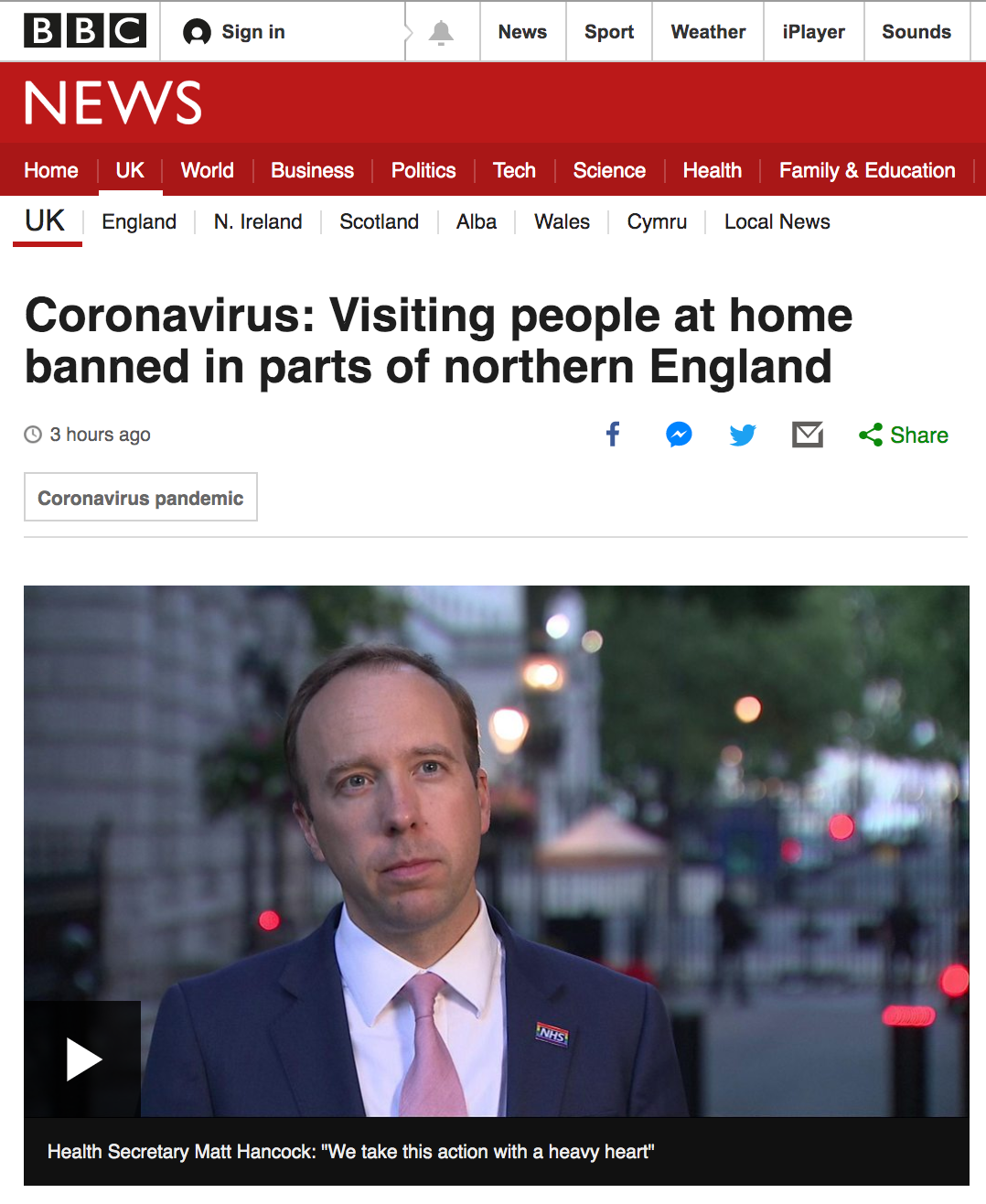Open BBC Sounds link

click(916, 32)
